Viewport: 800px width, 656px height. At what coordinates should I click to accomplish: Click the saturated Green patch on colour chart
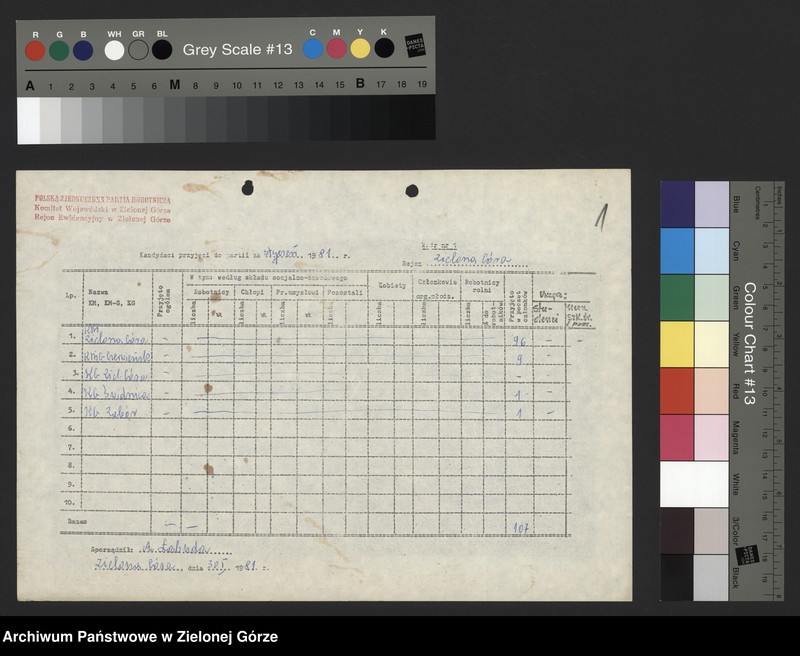(x=677, y=297)
